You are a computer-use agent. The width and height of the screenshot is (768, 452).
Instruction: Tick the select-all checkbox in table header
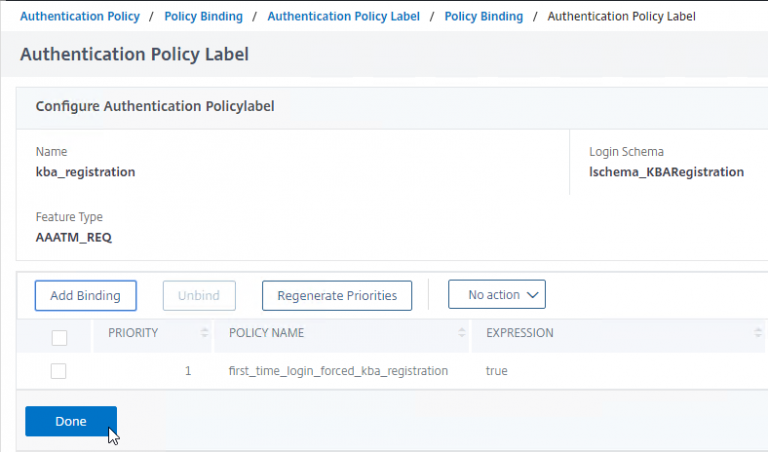point(59,337)
